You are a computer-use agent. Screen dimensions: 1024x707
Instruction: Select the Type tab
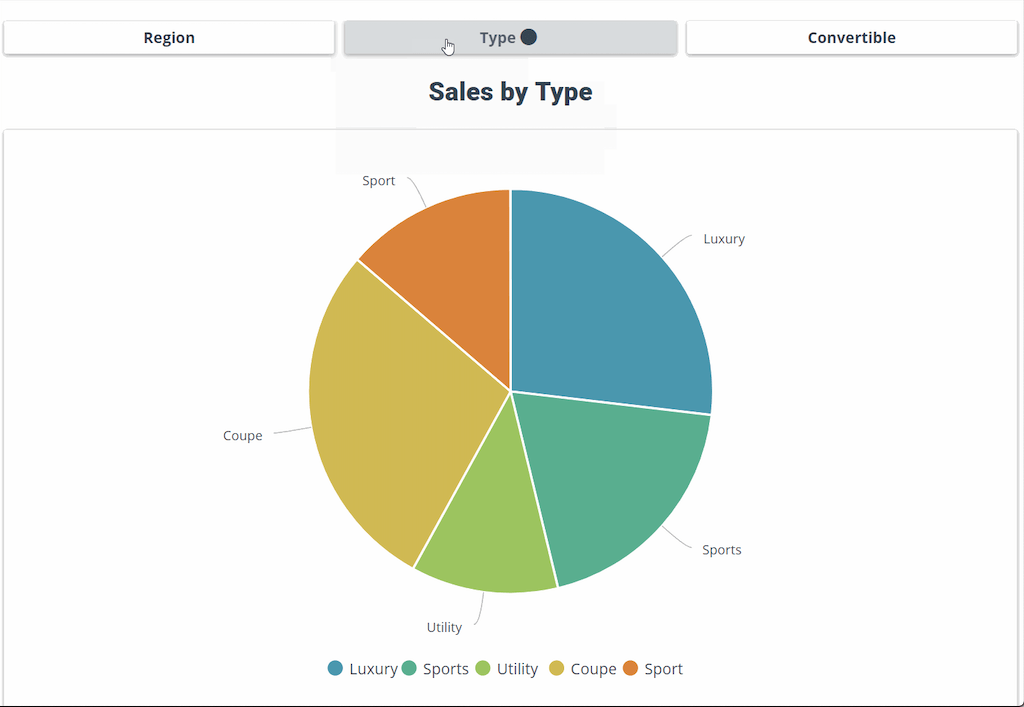(x=510, y=38)
